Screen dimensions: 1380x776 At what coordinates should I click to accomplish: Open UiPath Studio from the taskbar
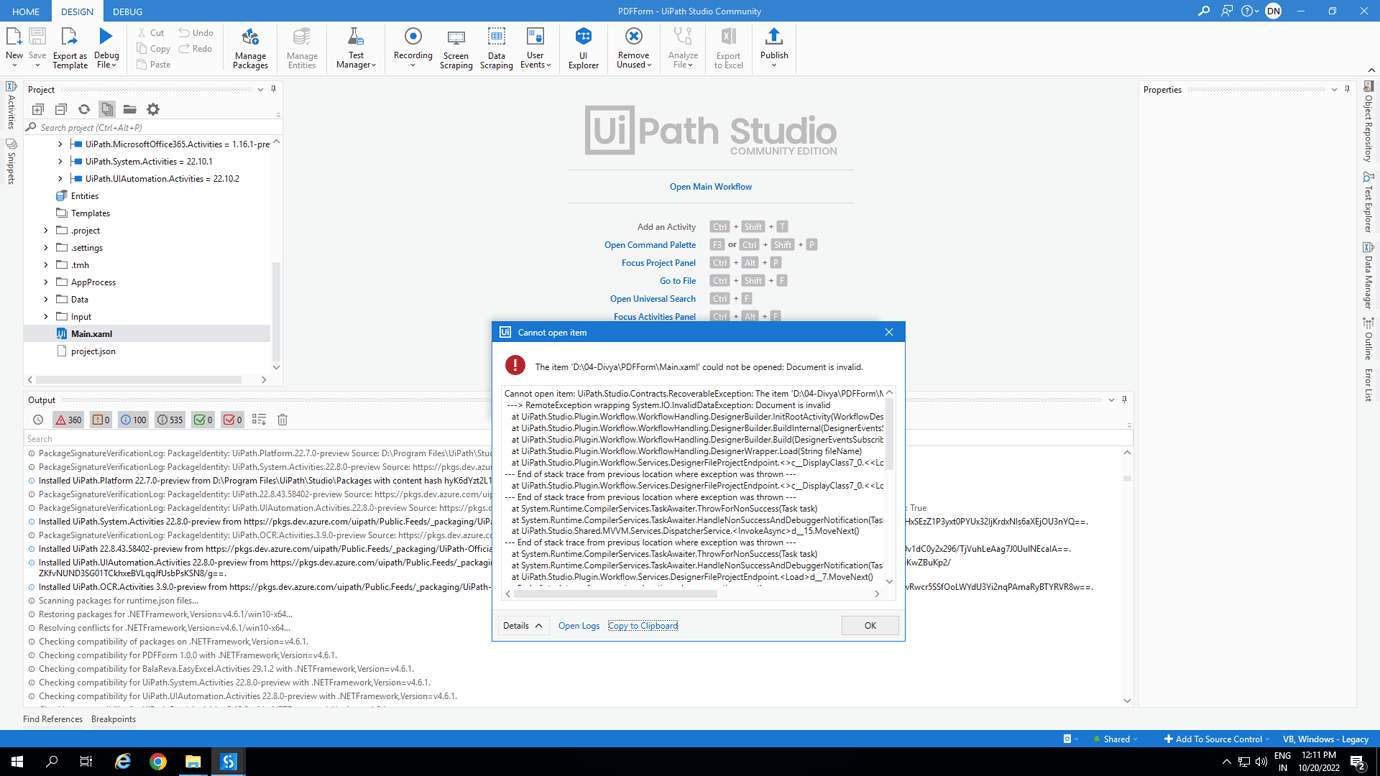pos(228,761)
